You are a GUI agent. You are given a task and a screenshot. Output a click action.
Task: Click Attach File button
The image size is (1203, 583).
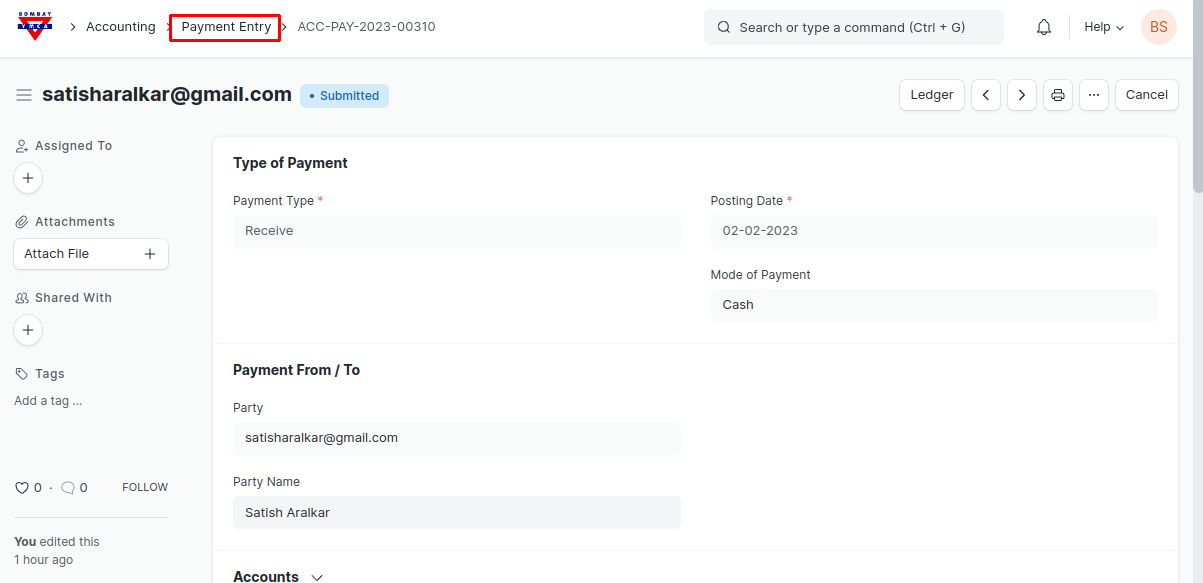(x=90, y=254)
